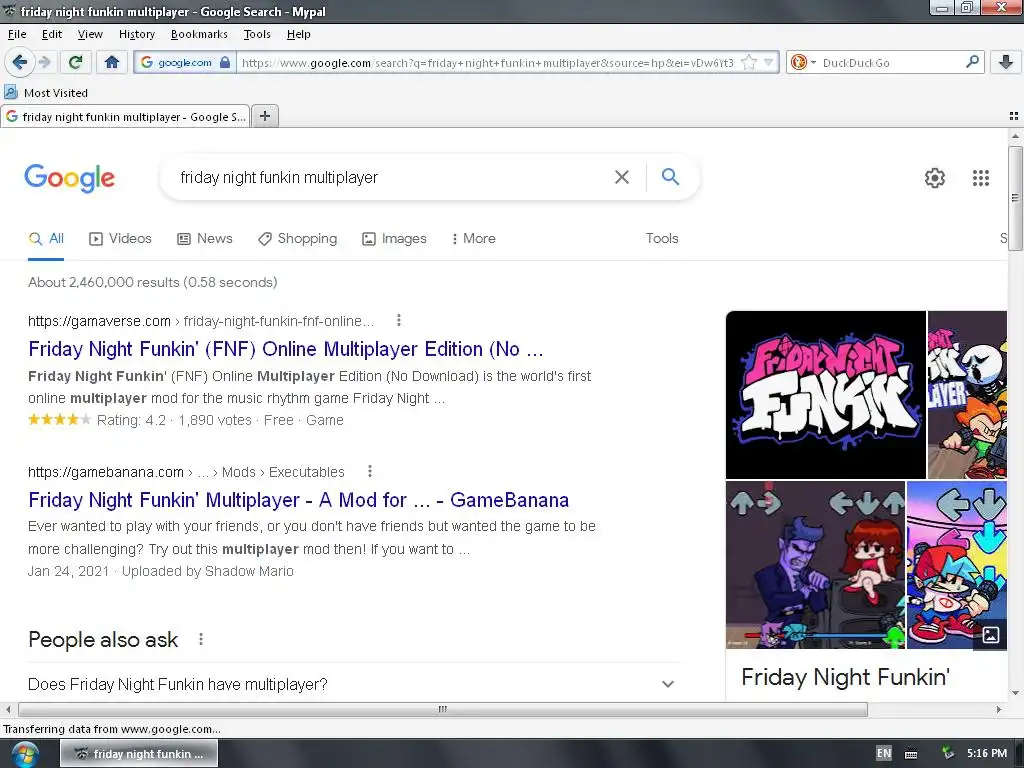Click the 'About 2,460,000 results' count text
This screenshot has width=1024, height=768.
tap(153, 282)
